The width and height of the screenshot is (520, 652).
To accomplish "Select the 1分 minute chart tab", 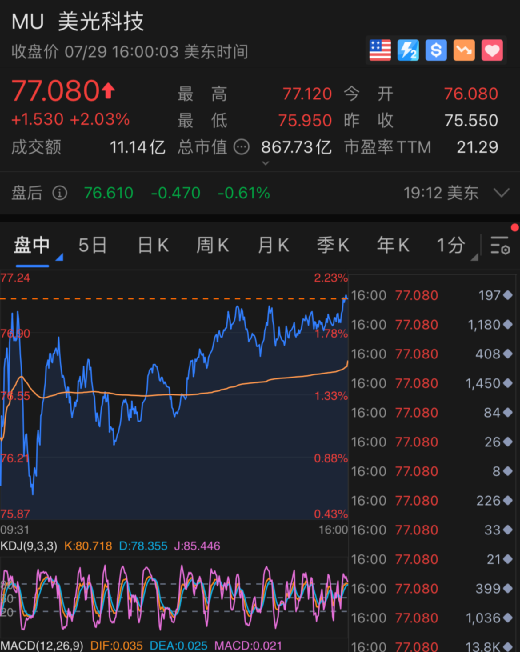I will 451,245.
